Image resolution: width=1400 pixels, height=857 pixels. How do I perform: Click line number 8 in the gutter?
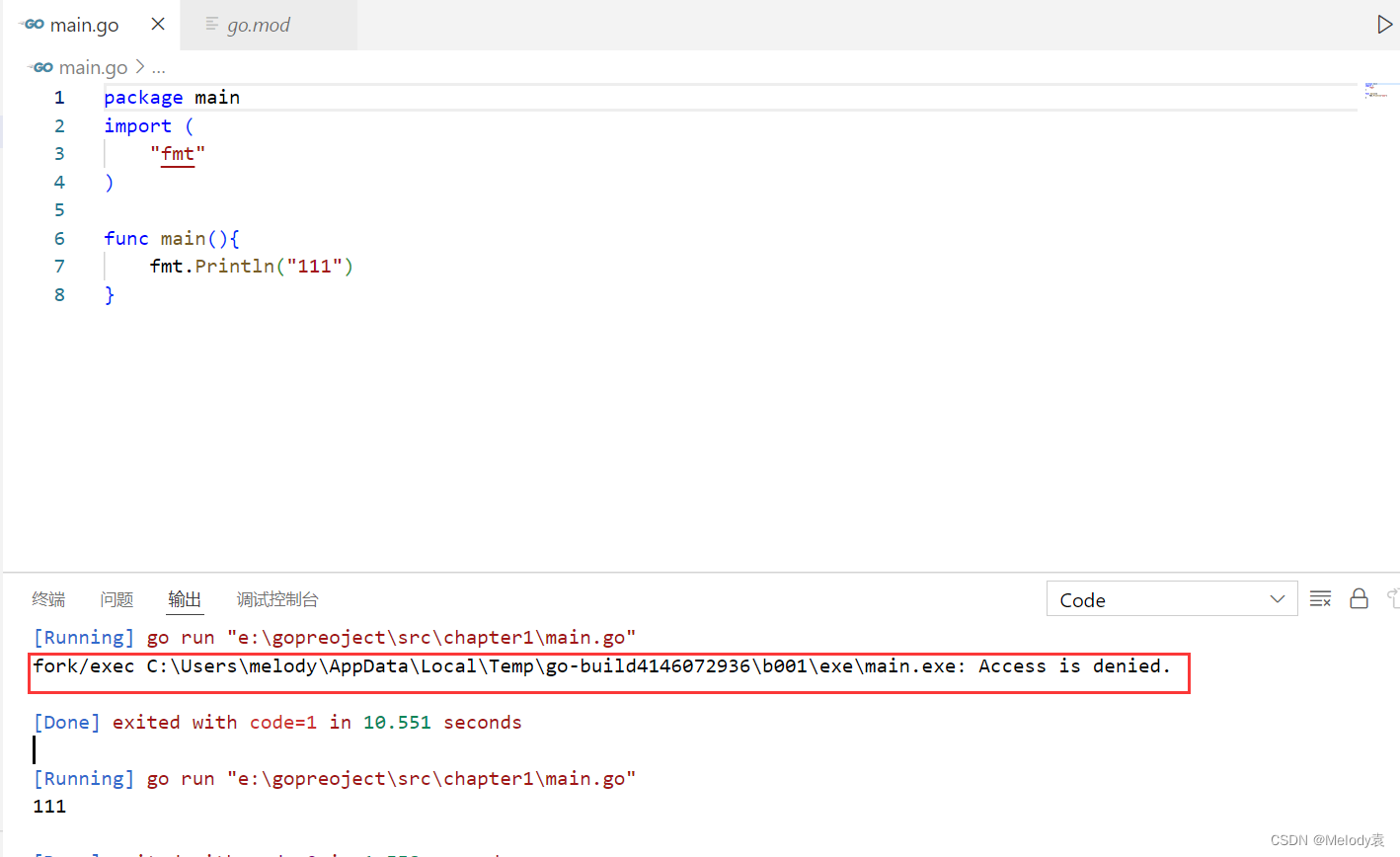pyautogui.click(x=59, y=294)
